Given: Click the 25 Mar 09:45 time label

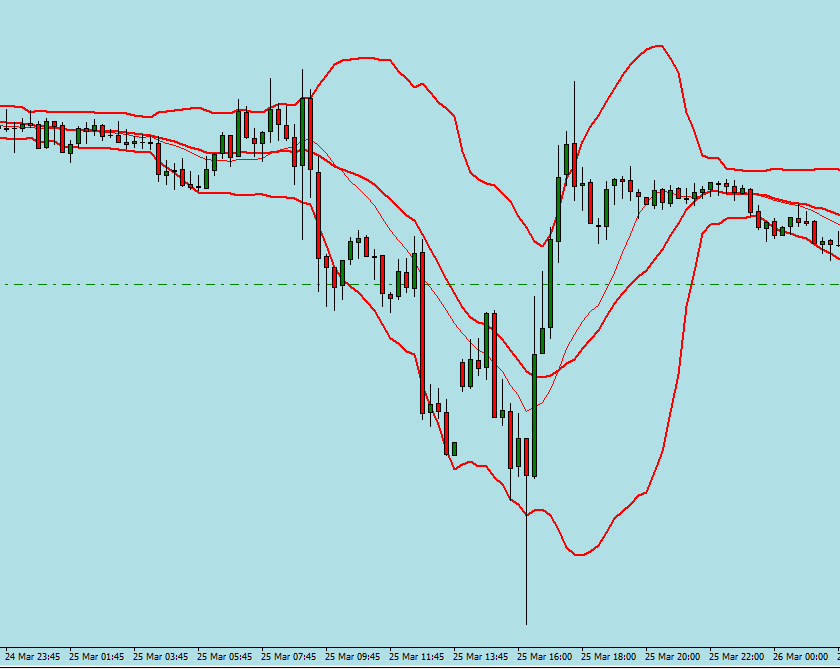Looking at the screenshot, I should click(x=352, y=656).
